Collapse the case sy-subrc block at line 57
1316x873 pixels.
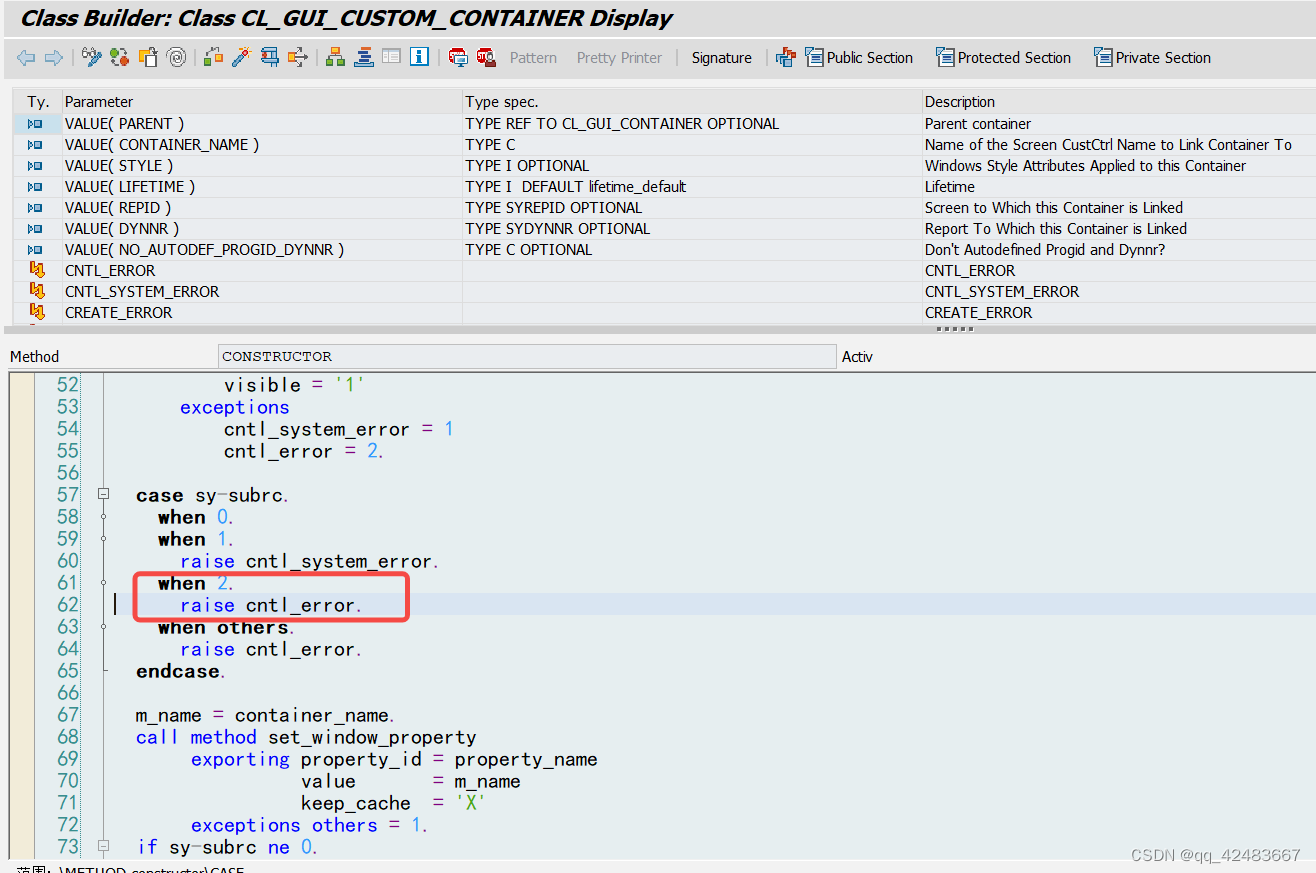(x=103, y=495)
